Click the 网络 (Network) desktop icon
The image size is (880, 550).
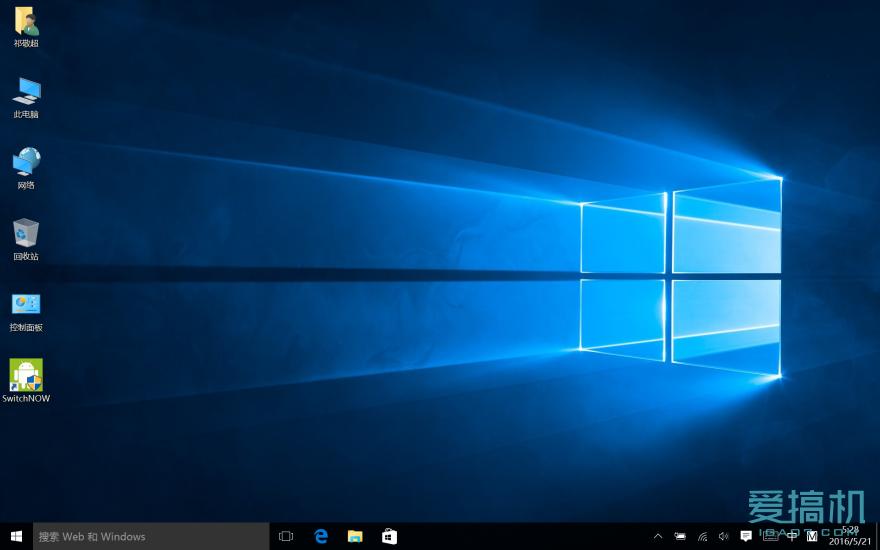tap(26, 163)
